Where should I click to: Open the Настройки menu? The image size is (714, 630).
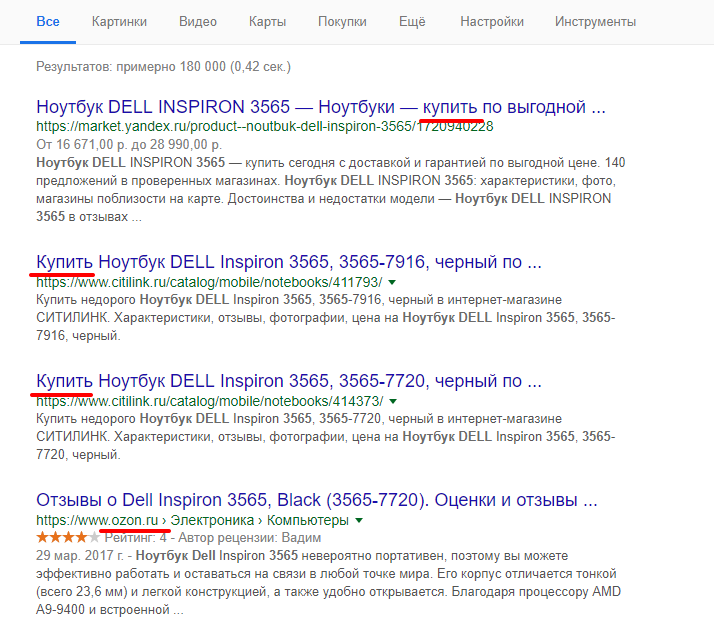click(x=492, y=21)
